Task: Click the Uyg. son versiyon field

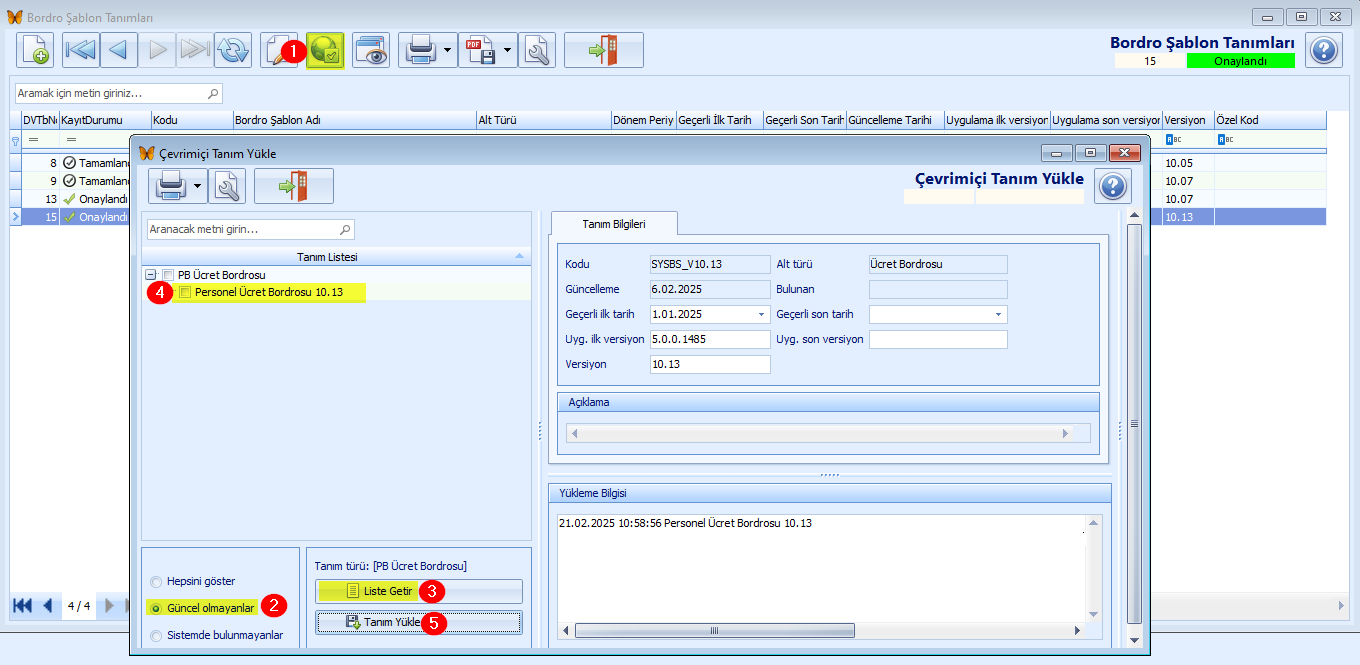Action: (938, 339)
